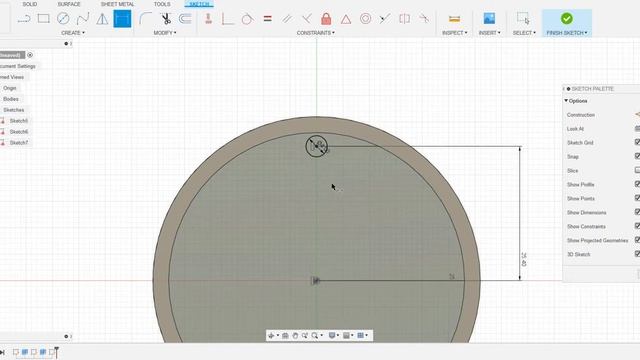Viewport: 640px width, 360px height.
Task: Switch to the TOOLS tab
Action: point(162,4)
